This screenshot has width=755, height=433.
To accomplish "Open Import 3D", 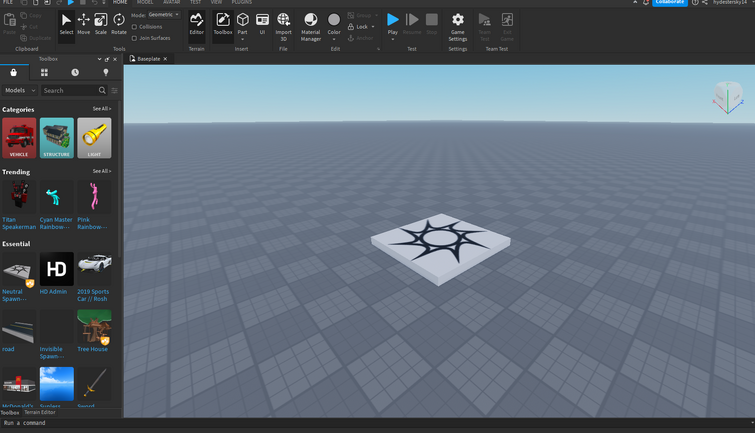I will (x=283, y=26).
